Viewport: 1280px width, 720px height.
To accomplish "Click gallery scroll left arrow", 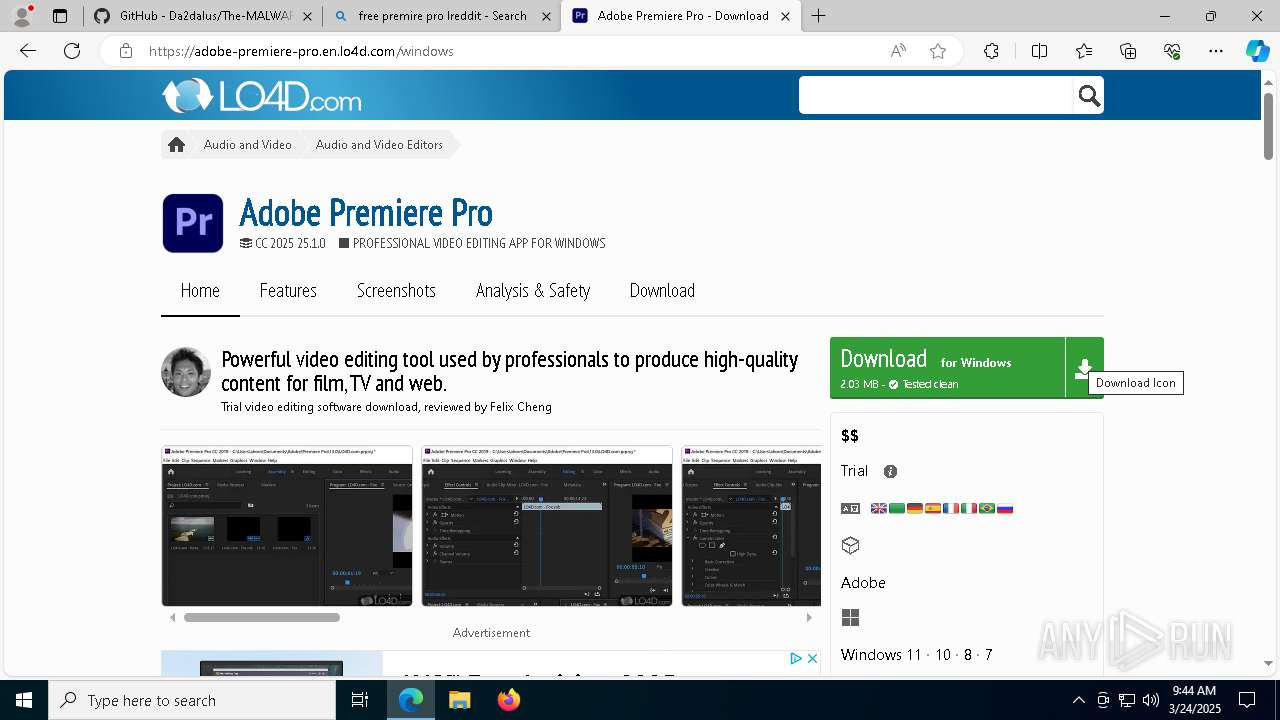I will [172, 618].
